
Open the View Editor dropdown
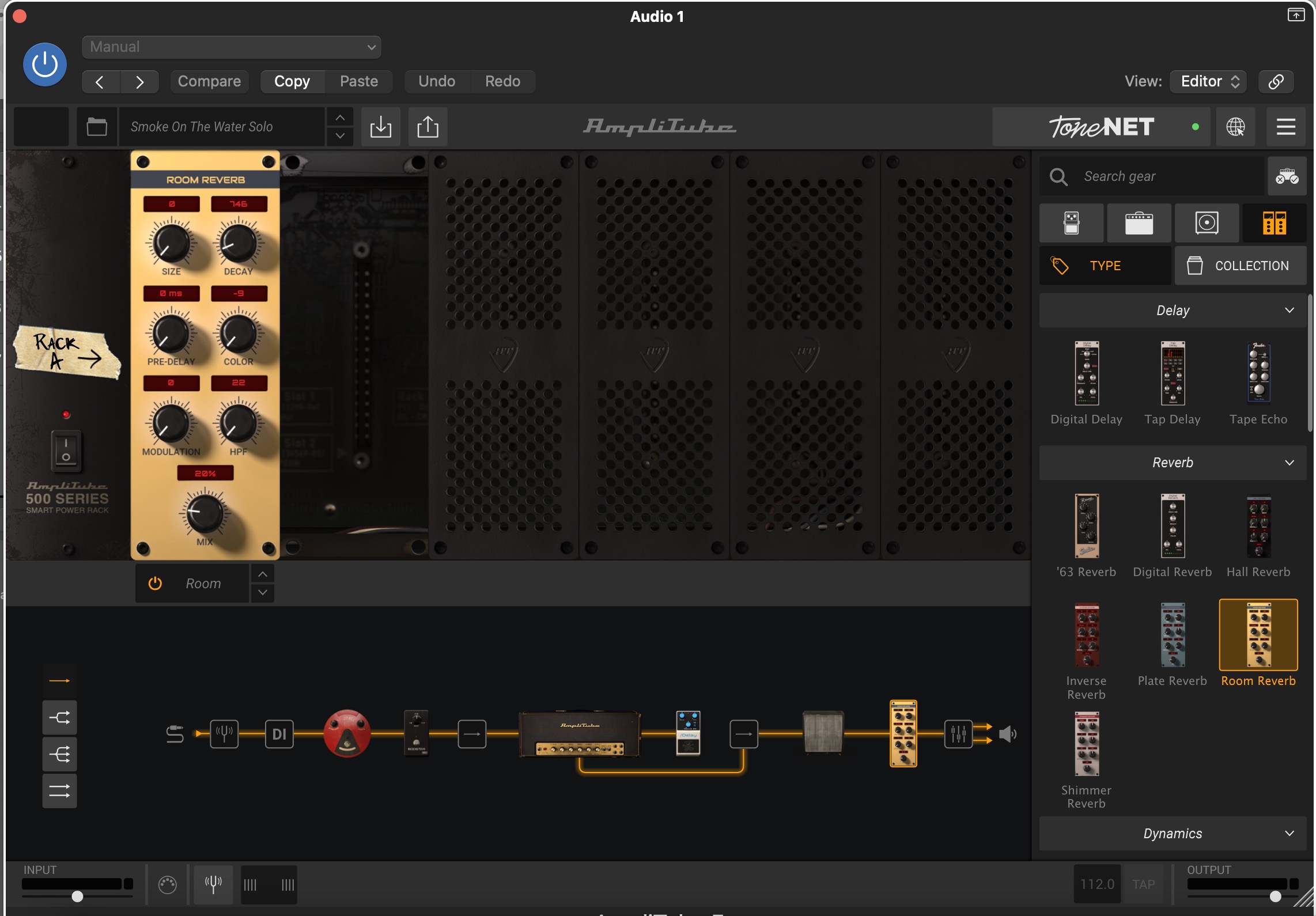pos(1209,82)
